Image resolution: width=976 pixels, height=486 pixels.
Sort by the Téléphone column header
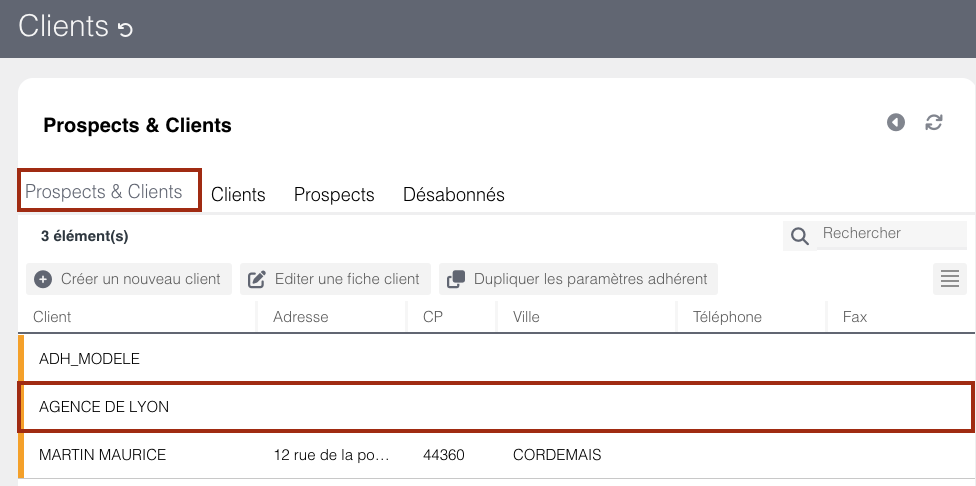pyautogui.click(x=728, y=317)
